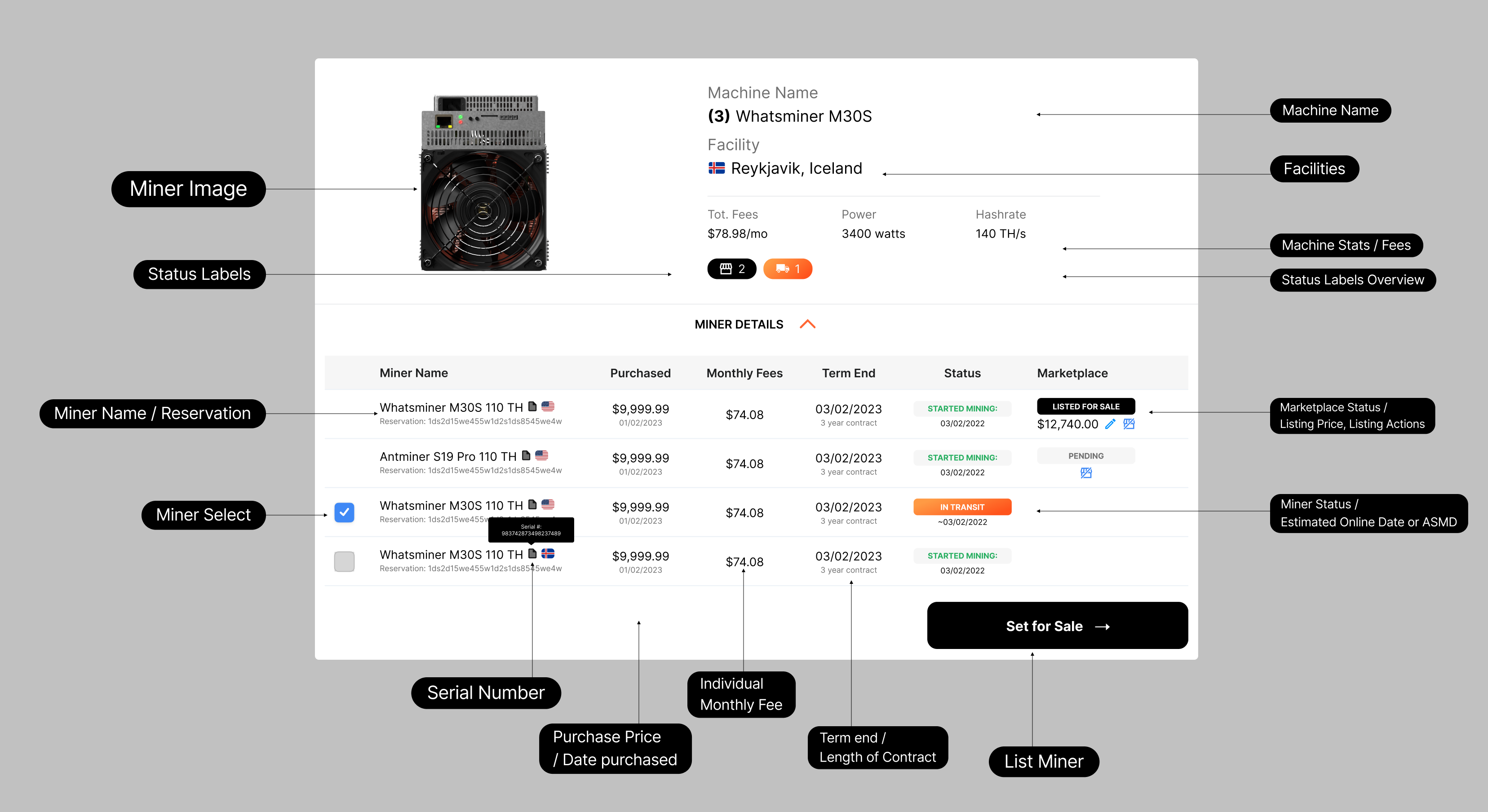
Task: Click the US flag on the Listed For Sale row
Action: pyautogui.click(x=548, y=406)
